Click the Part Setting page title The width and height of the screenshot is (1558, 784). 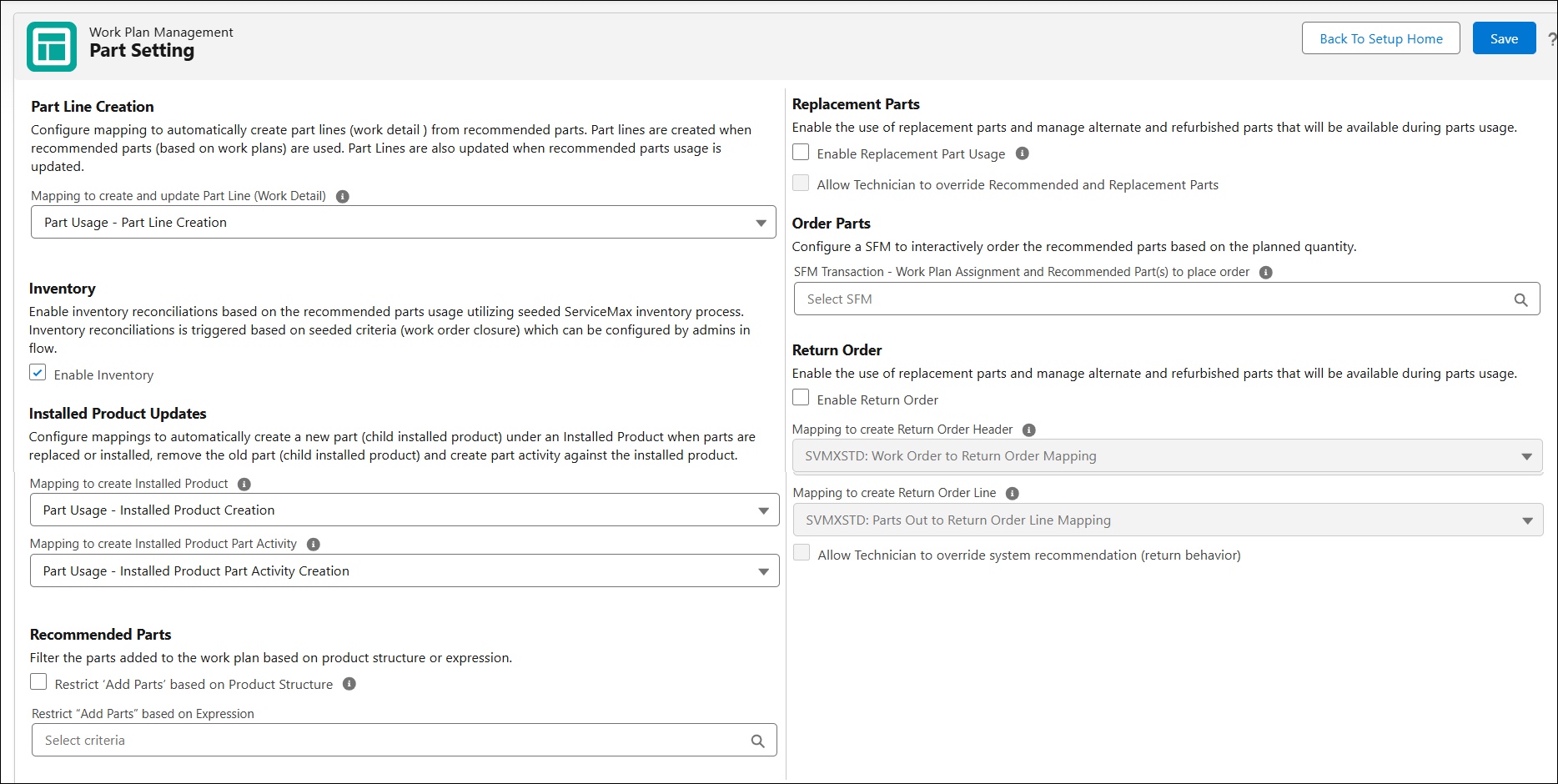point(142,51)
